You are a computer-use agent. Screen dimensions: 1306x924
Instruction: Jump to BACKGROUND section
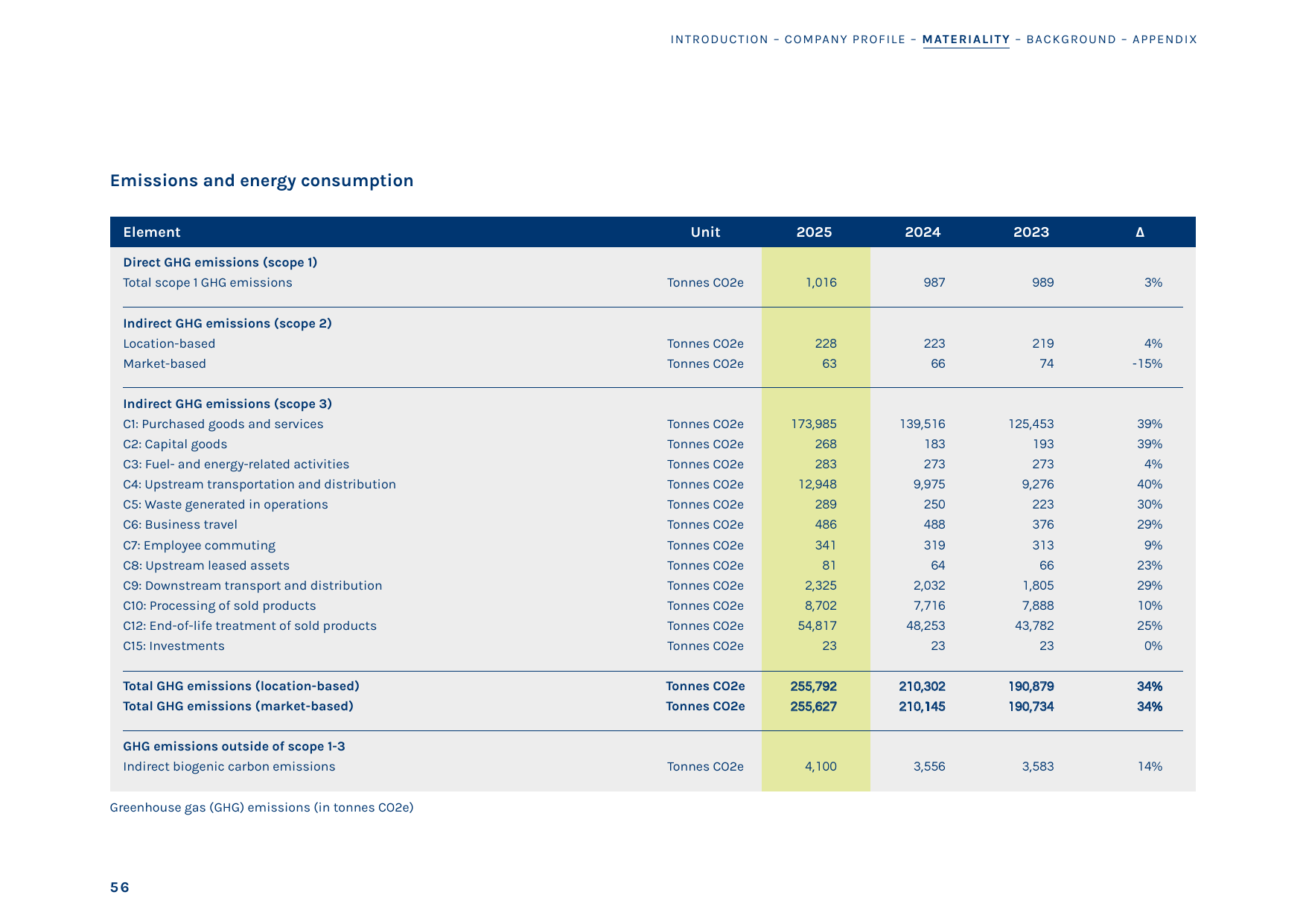tap(1071, 39)
